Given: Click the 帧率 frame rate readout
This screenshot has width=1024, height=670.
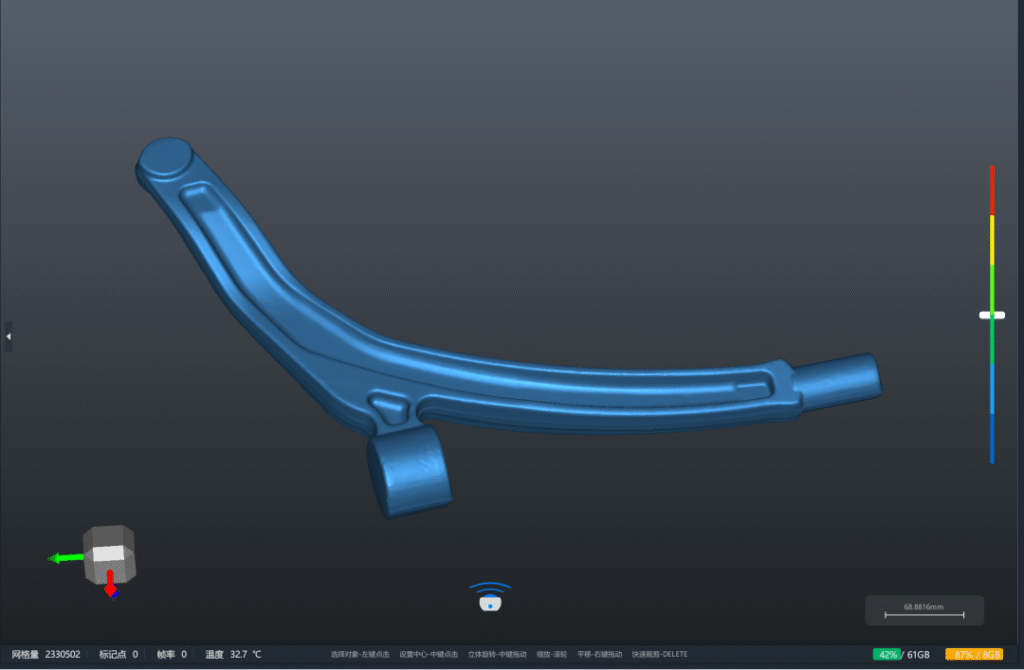Looking at the screenshot, I should pos(171,654).
